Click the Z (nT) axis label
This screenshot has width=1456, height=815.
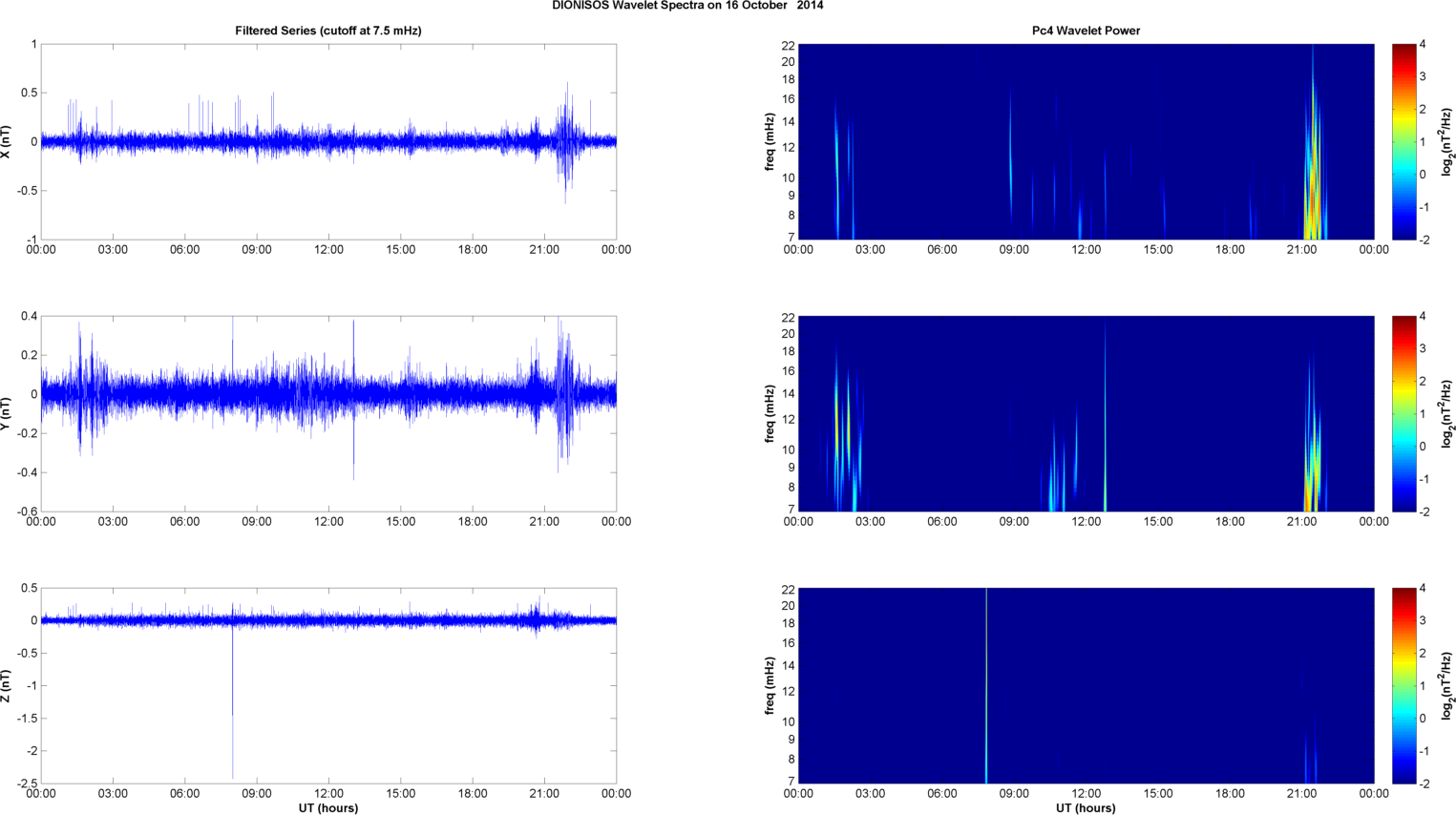pyautogui.click(x=8, y=685)
